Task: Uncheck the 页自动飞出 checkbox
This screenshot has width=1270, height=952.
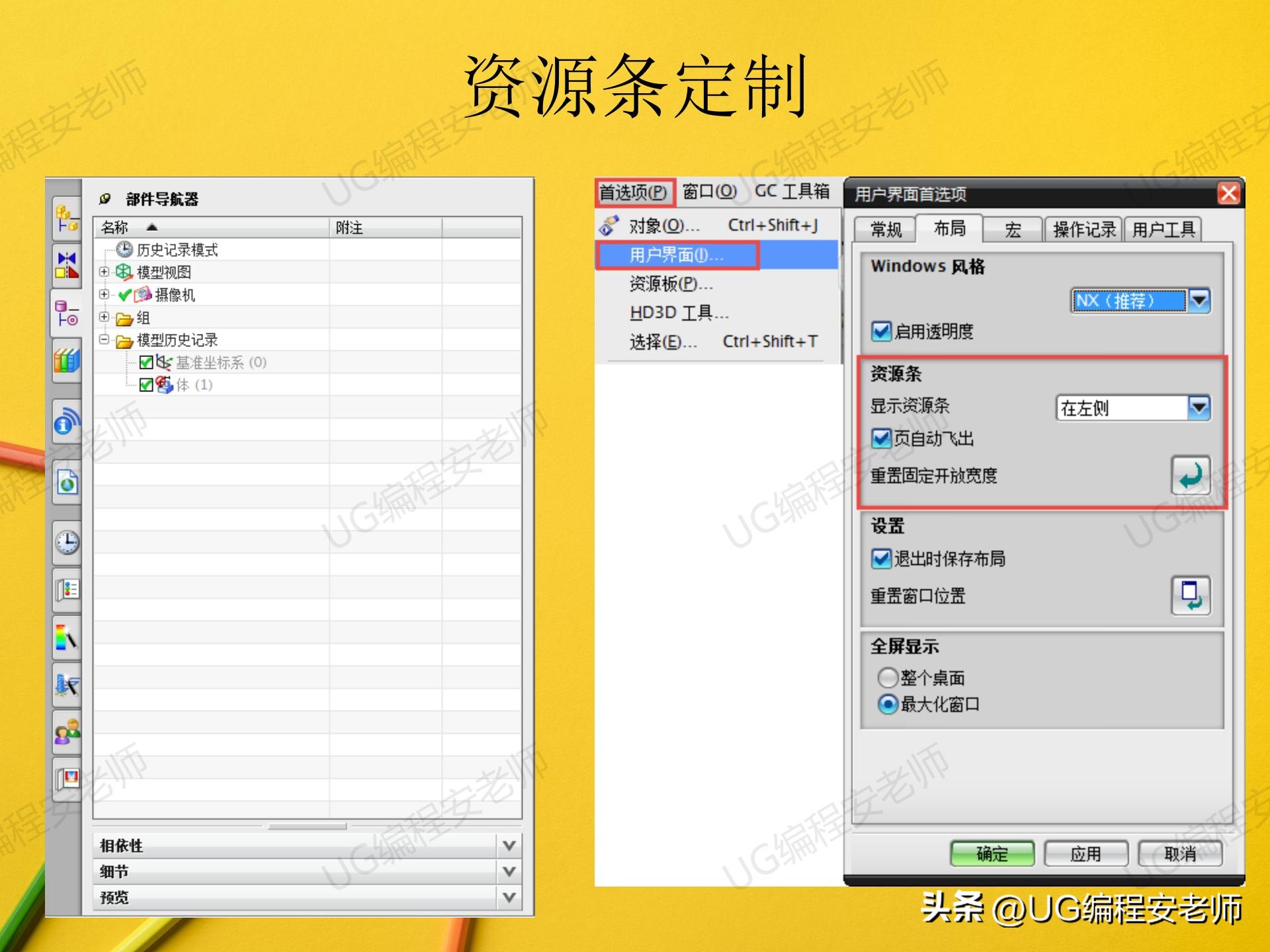Action: click(880, 438)
